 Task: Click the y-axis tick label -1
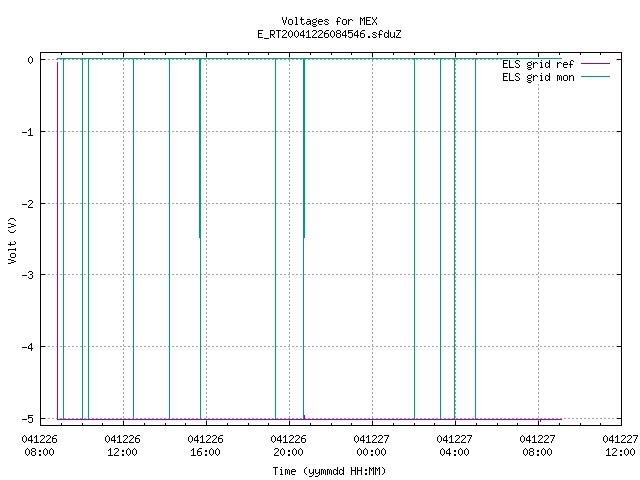tap(27, 132)
